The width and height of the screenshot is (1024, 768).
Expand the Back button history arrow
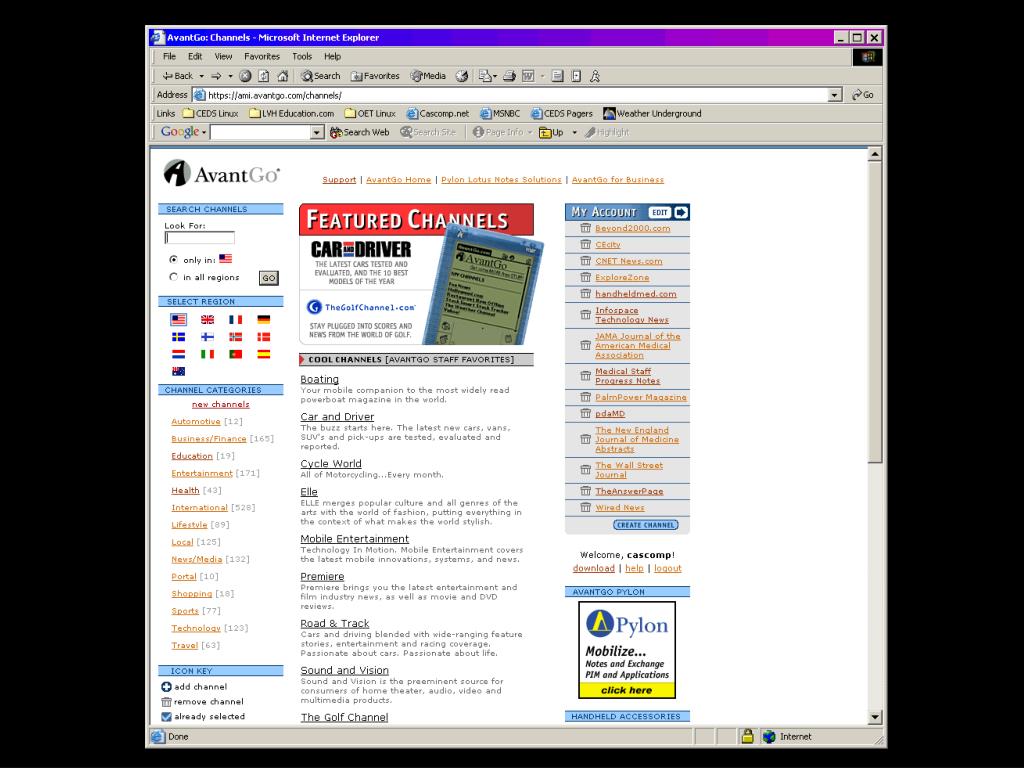tap(201, 76)
